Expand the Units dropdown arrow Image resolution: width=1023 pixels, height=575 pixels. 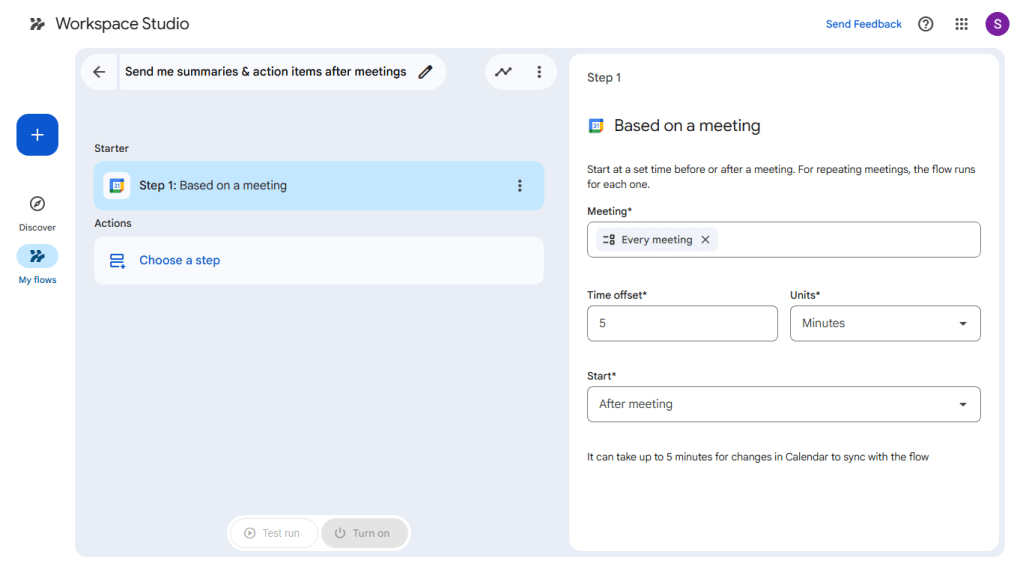pos(962,324)
